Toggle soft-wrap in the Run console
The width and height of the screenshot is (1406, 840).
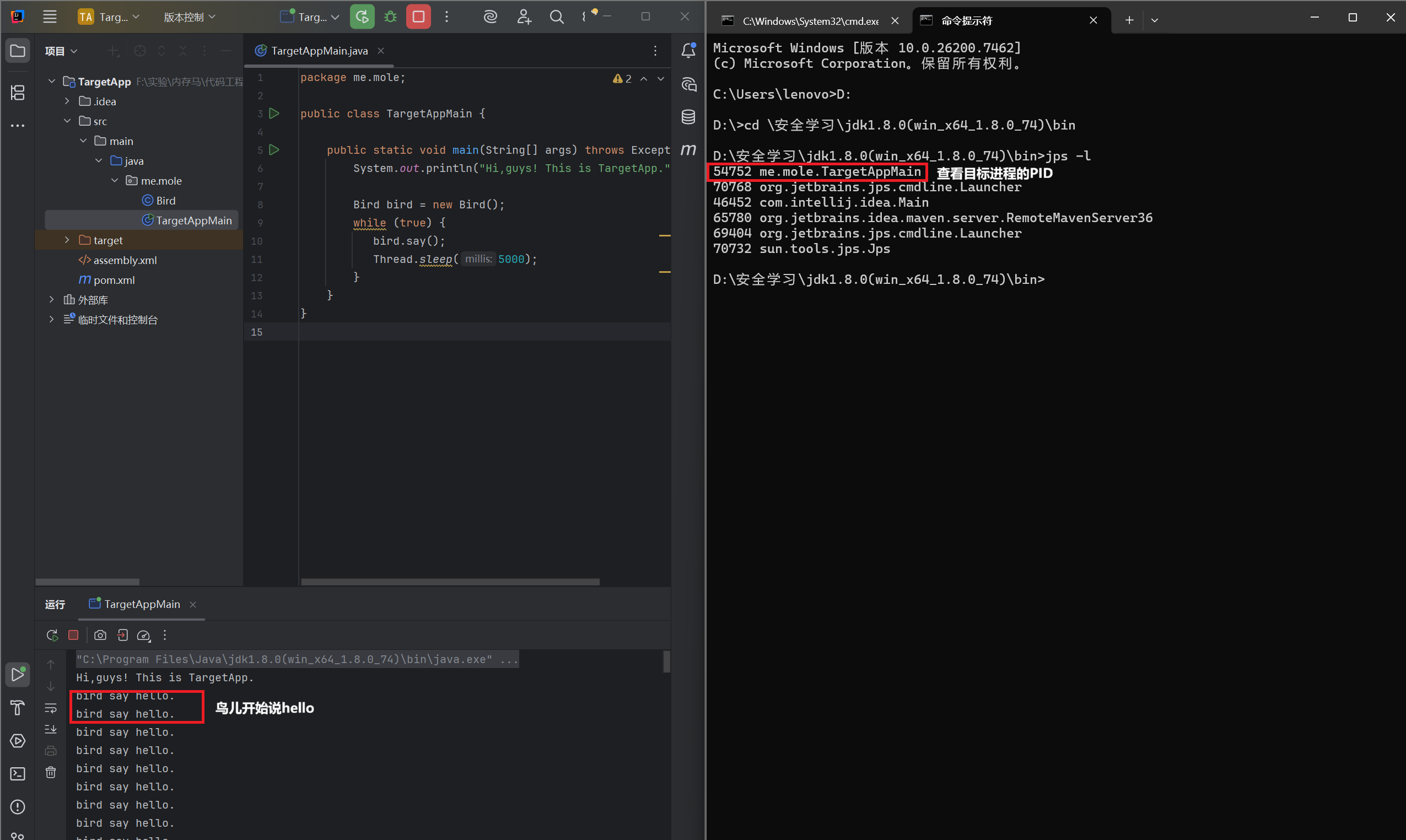click(x=51, y=708)
